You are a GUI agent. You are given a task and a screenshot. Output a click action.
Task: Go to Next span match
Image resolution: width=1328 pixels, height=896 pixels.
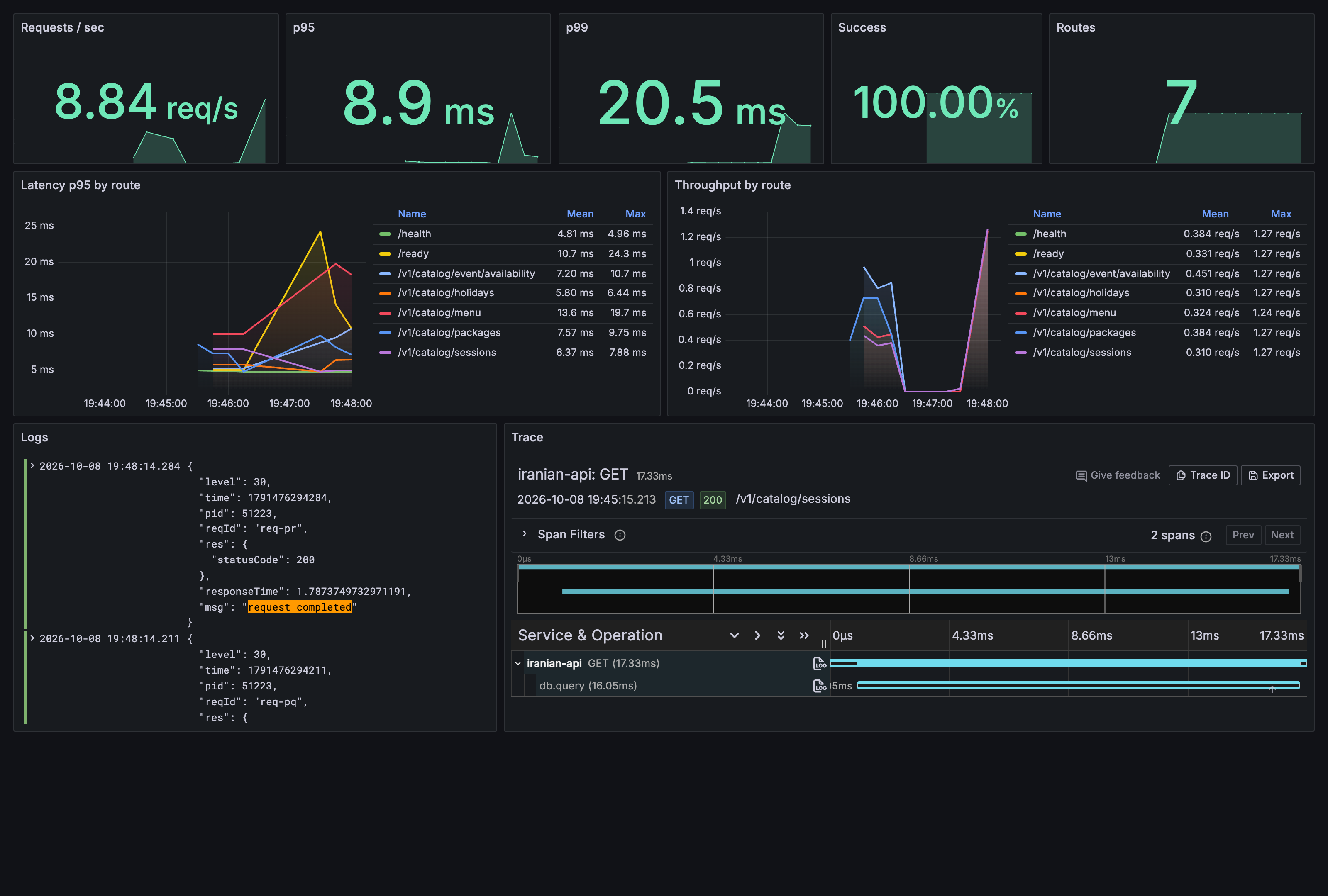[1282, 535]
